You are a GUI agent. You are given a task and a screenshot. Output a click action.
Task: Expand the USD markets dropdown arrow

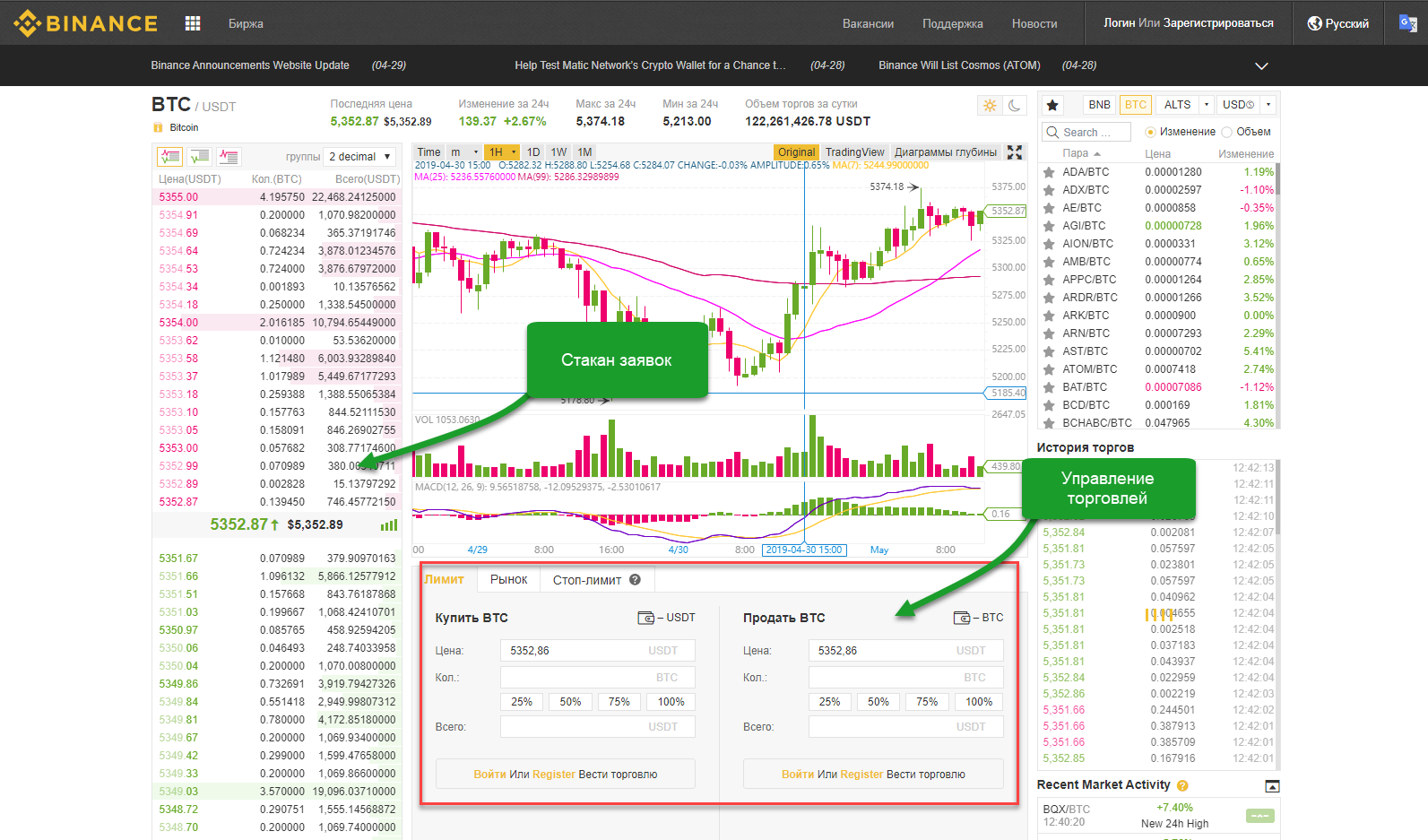1268,105
